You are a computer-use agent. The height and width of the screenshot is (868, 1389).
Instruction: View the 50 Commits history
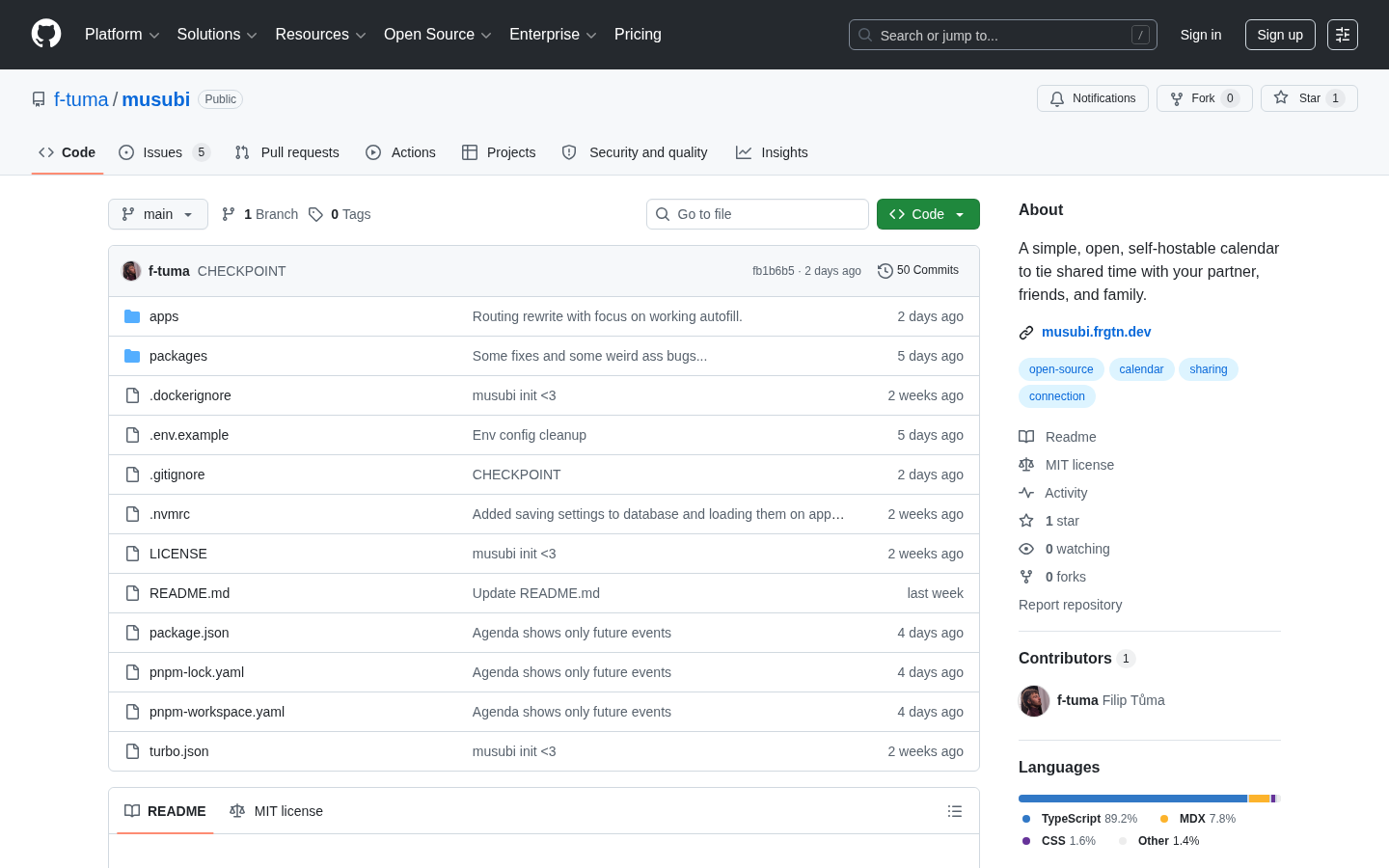point(918,271)
